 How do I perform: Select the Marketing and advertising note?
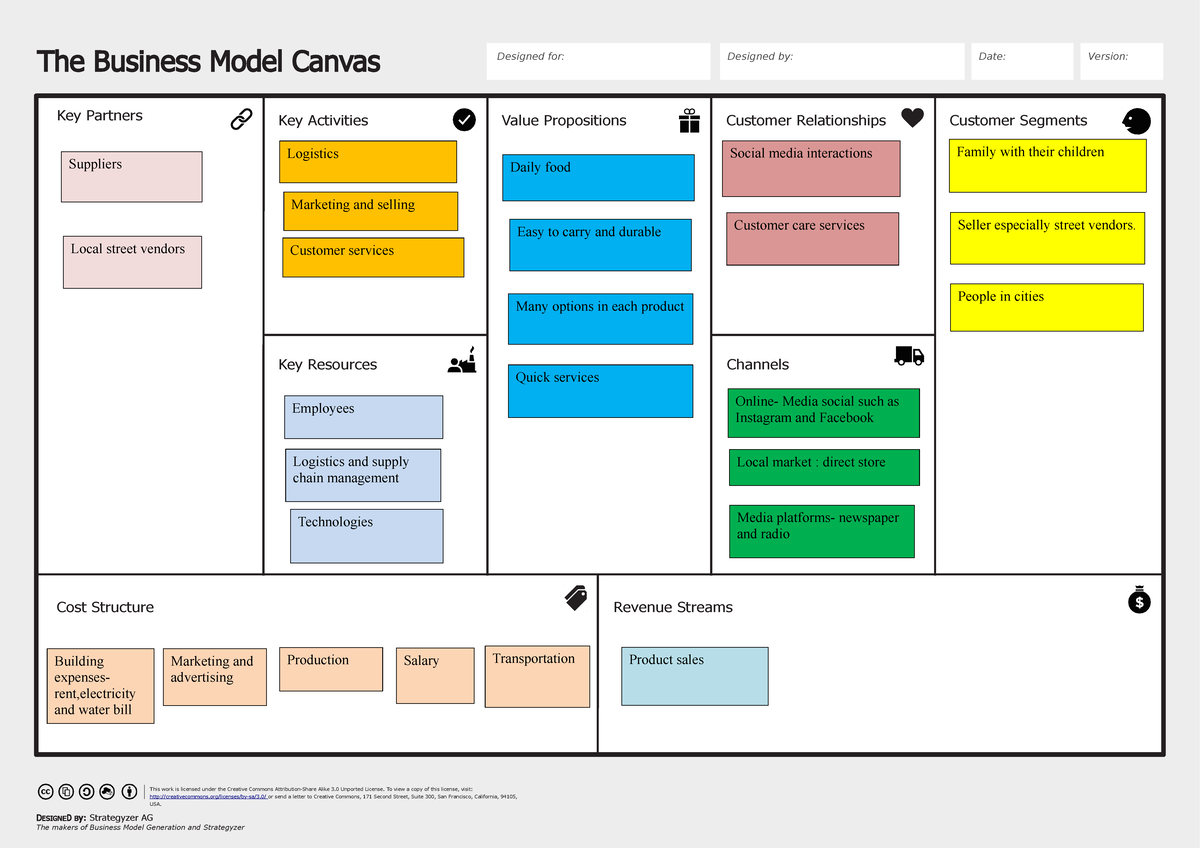coord(215,677)
